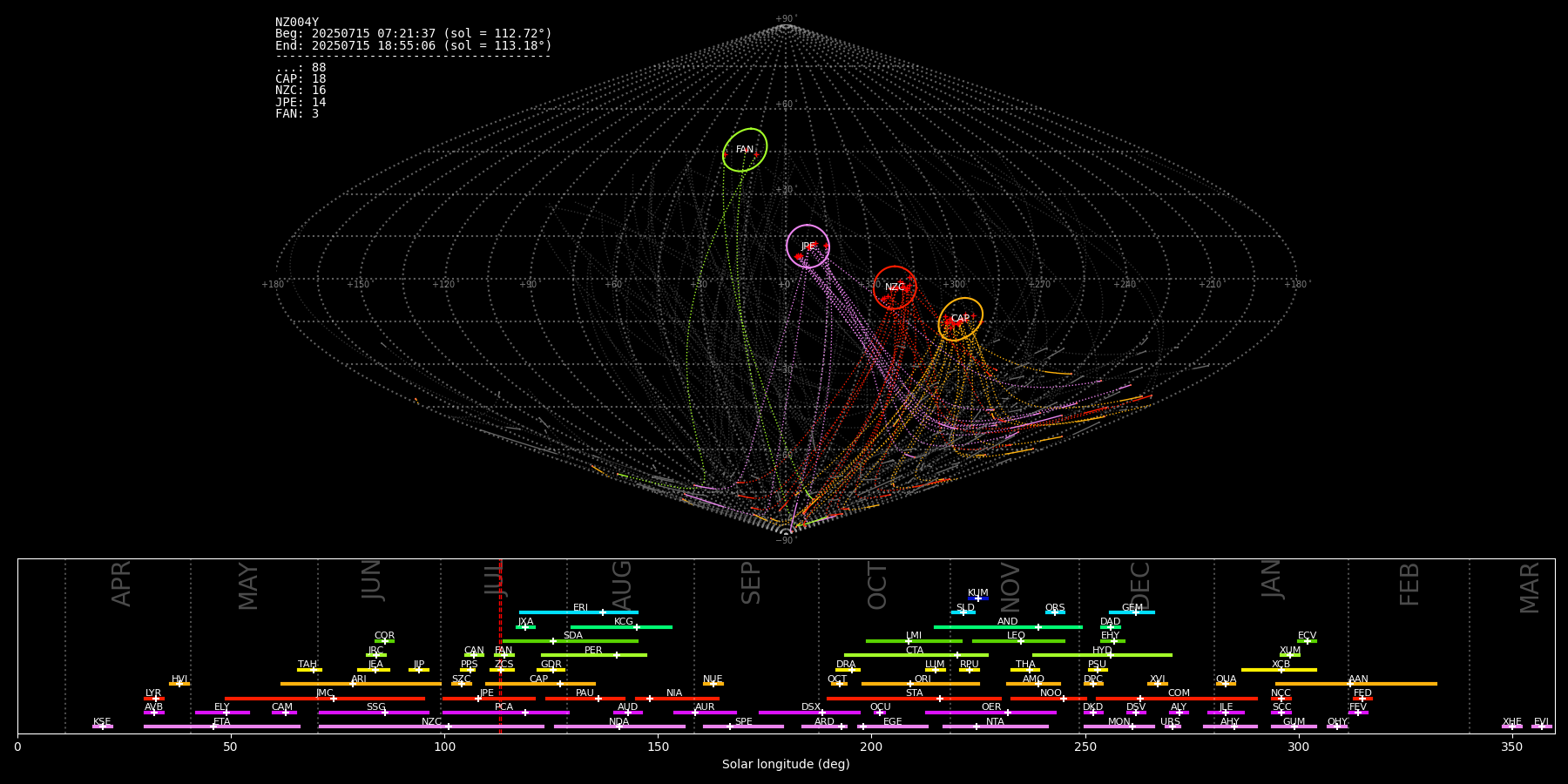Click the FEB month label
1568x784 pixels.
click(1409, 584)
